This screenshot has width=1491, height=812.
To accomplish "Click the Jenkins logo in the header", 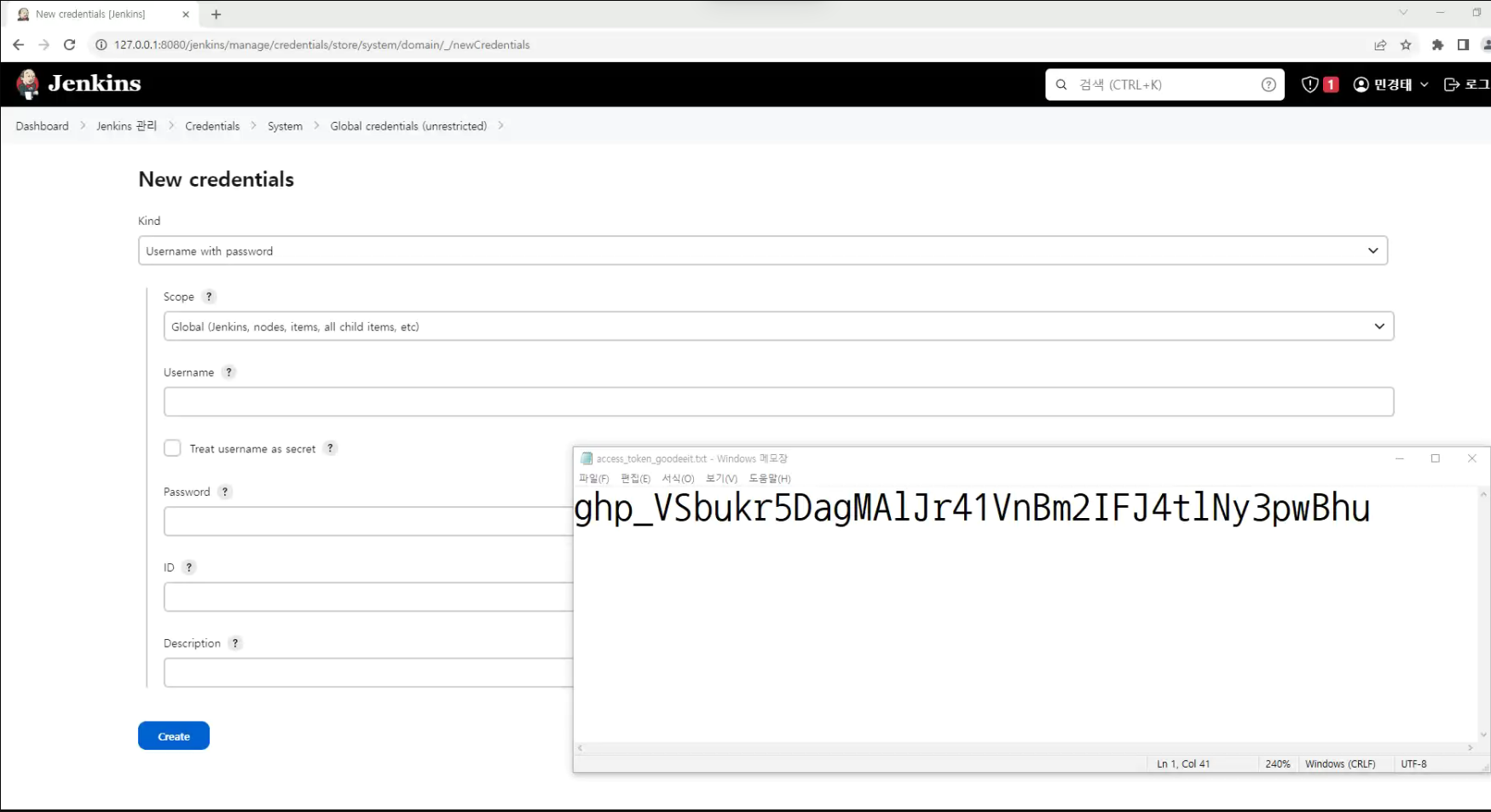I will coord(78,84).
